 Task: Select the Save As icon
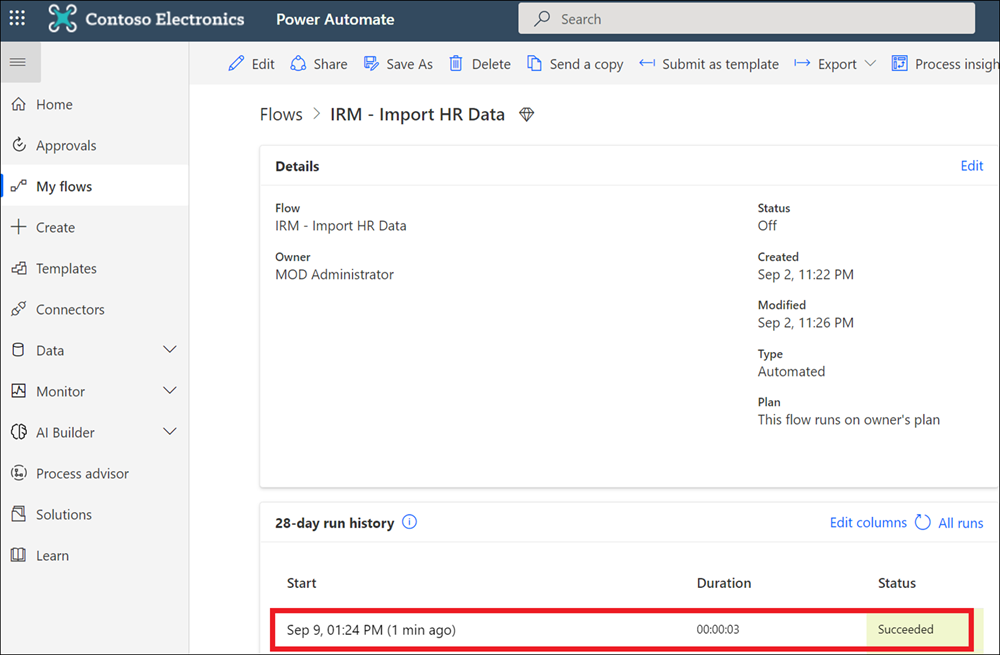(371, 63)
